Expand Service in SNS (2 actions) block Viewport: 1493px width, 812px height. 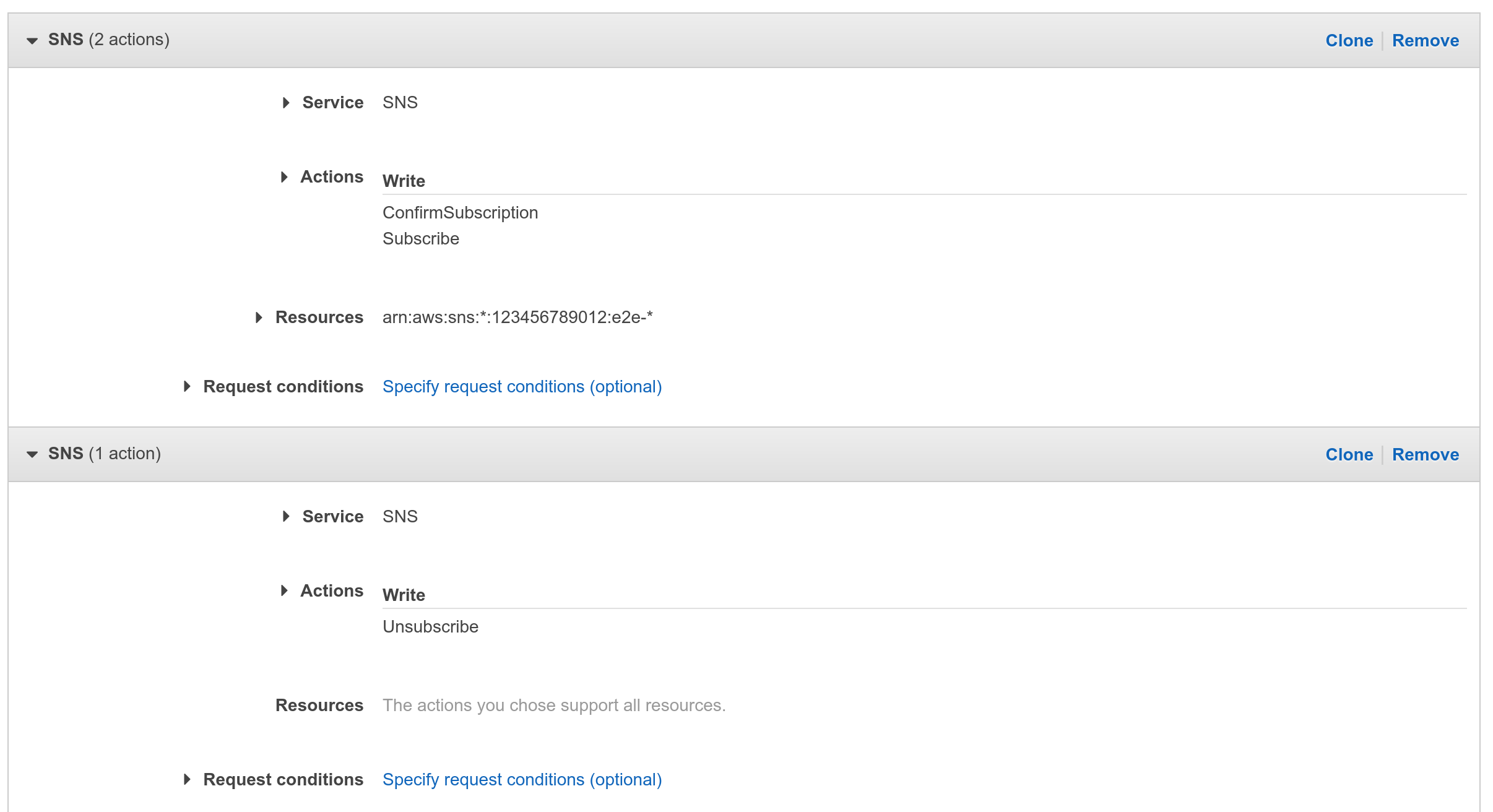[x=286, y=103]
